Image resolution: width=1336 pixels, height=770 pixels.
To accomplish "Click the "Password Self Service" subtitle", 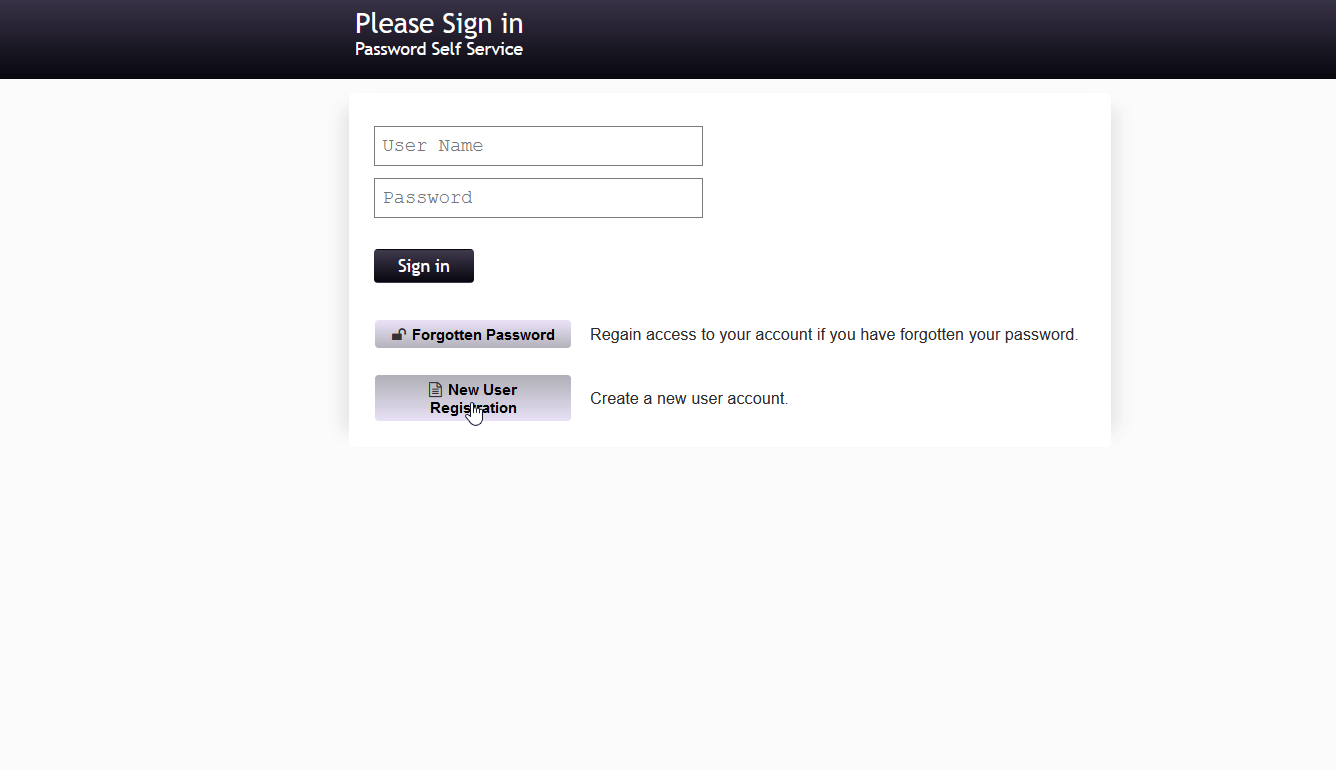I will (x=439, y=49).
